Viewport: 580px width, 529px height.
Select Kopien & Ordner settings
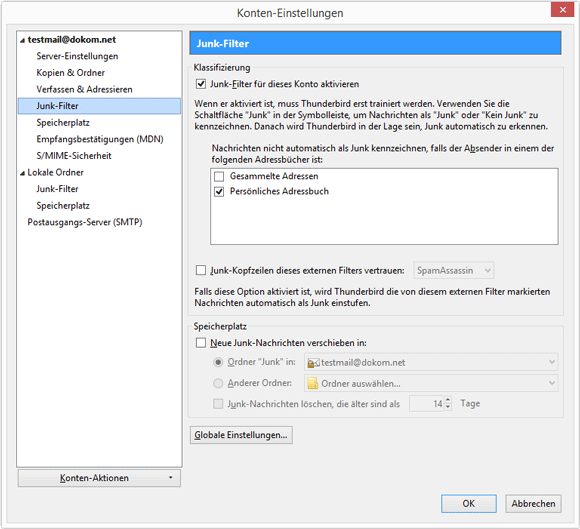(x=71, y=73)
